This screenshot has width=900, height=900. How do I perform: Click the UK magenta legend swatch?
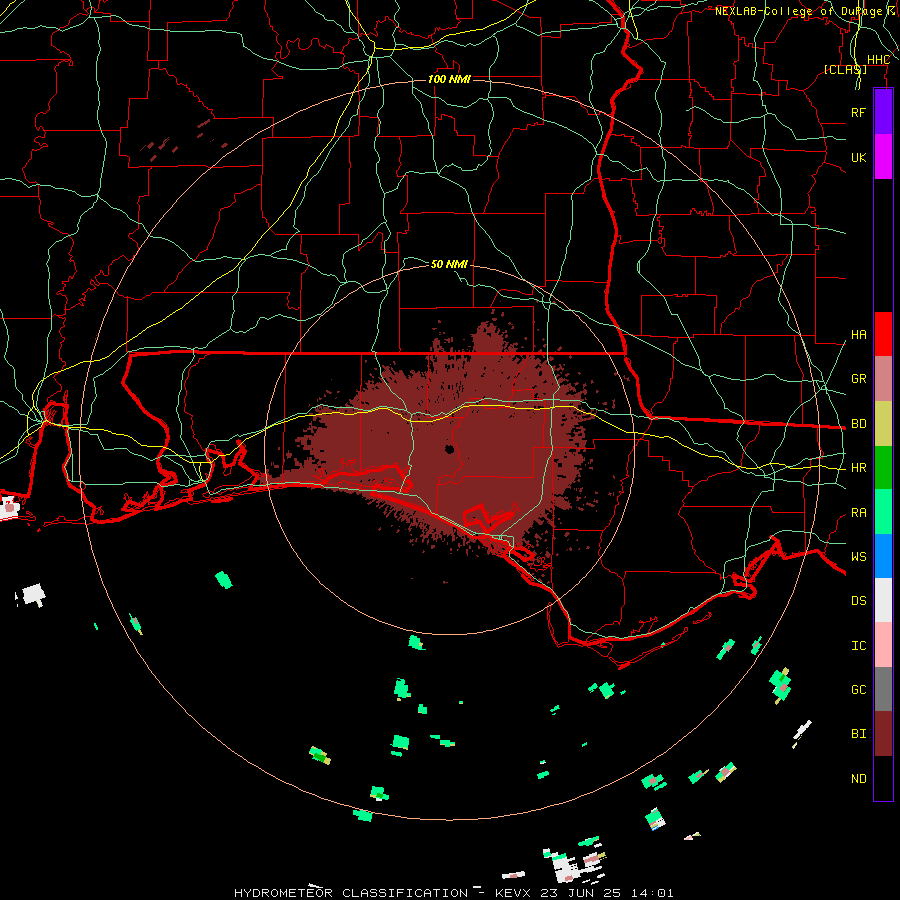pos(883,157)
